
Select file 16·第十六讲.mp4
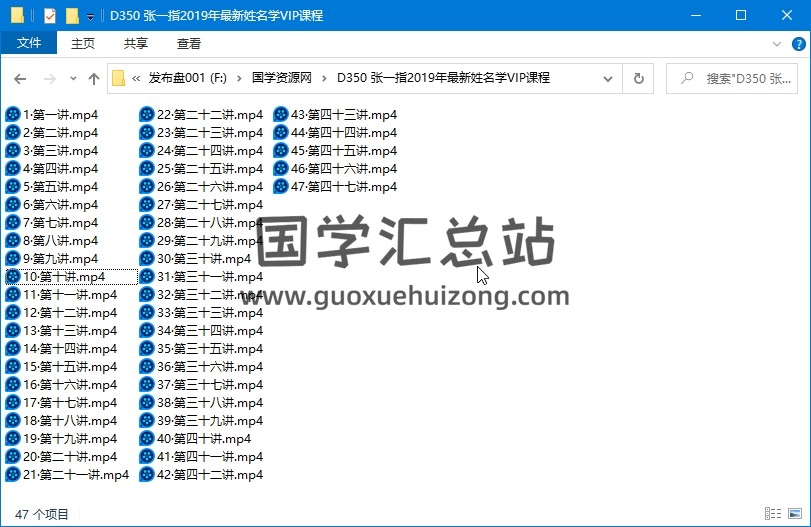click(62, 384)
